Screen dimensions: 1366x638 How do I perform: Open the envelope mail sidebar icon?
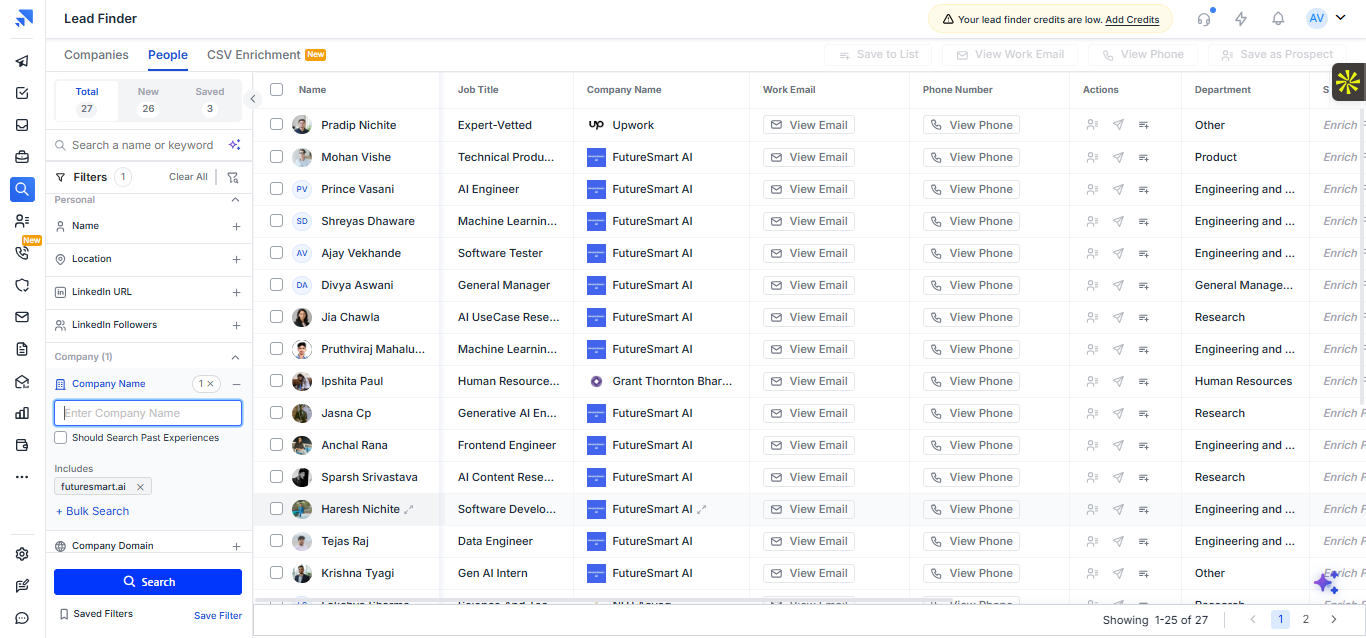click(22, 317)
